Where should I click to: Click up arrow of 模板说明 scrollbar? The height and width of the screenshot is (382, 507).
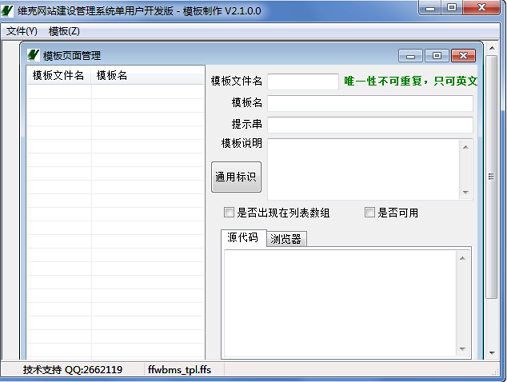[466, 147]
